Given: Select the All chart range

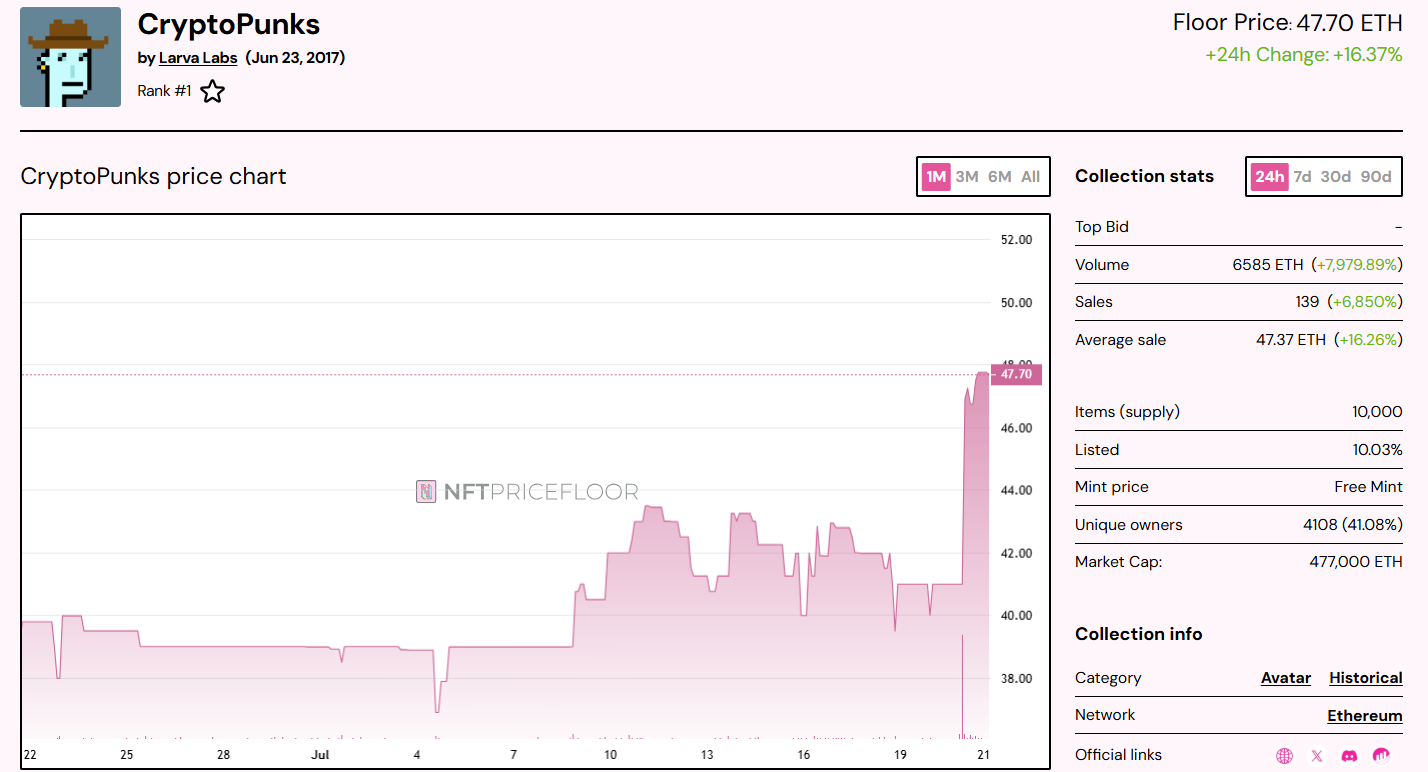Looking at the screenshot, I should 1031,177.
